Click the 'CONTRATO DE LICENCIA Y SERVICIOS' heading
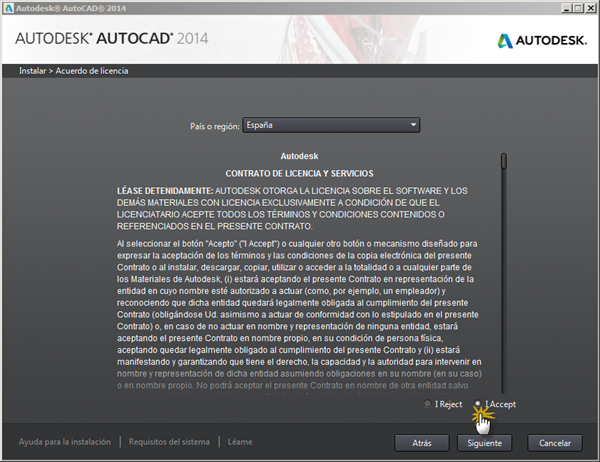The image size is (600, 462). click(x=299, y=174)
